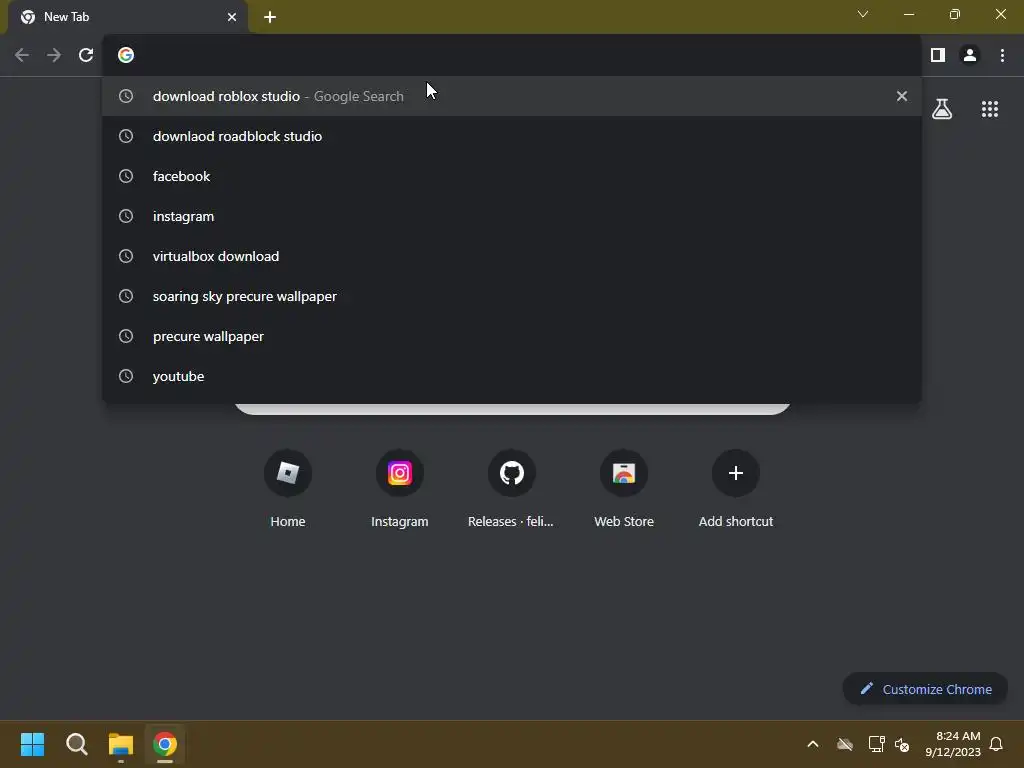The width and height of the screenshot is (1024, 768).
Task: Click the OneDrive cloud tray icon
Action: pos(845,744)
